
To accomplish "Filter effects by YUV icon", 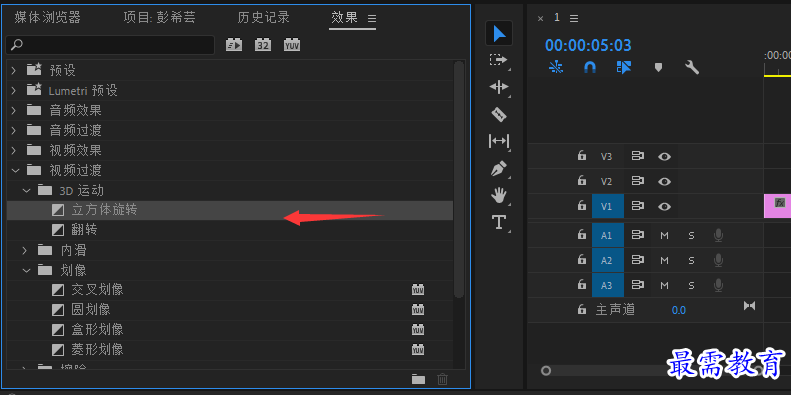I will [x=292, y=45].
